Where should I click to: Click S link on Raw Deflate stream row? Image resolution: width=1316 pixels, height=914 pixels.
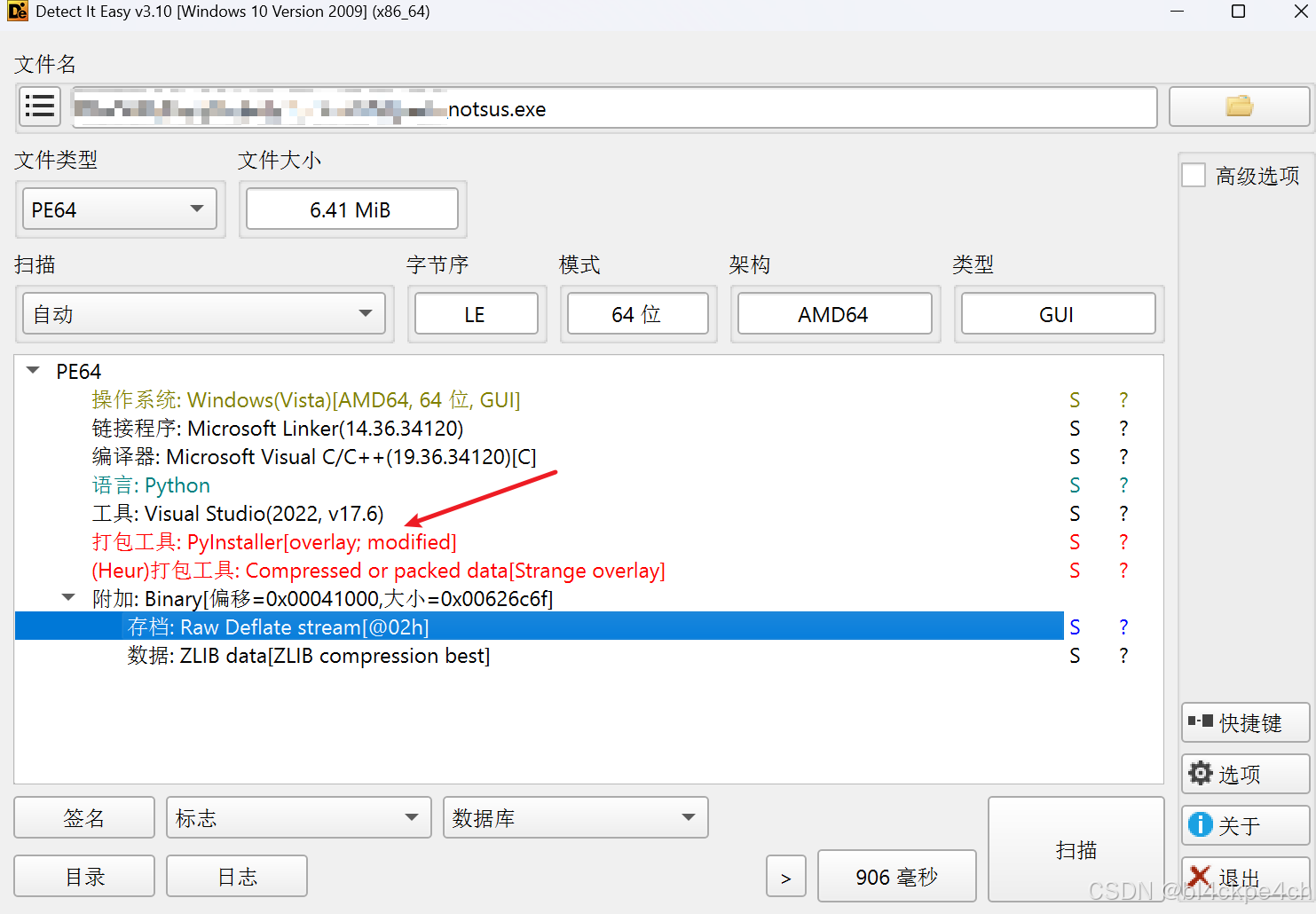1075,627
